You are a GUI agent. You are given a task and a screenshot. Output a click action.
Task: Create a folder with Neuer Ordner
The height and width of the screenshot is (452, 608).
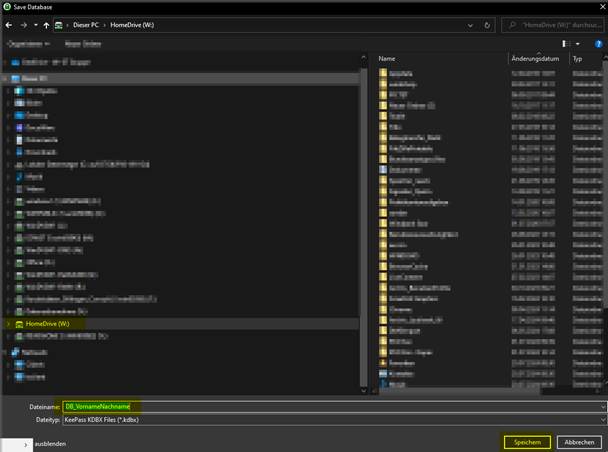[x=83, y=44]
